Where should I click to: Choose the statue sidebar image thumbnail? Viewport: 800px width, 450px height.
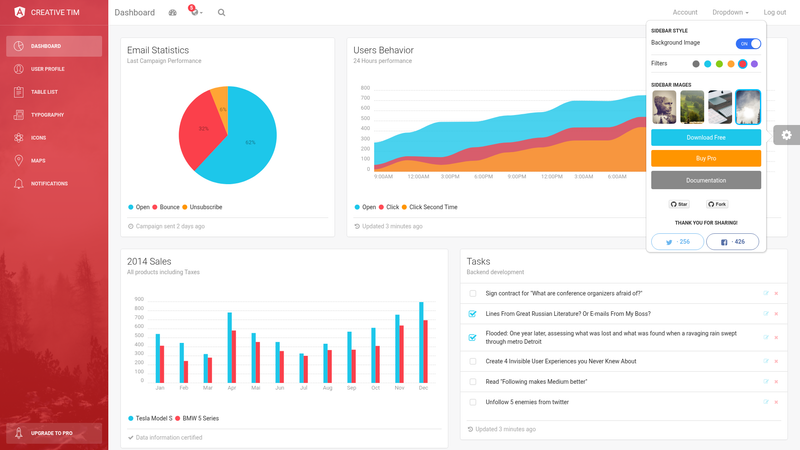pos(664,107)
